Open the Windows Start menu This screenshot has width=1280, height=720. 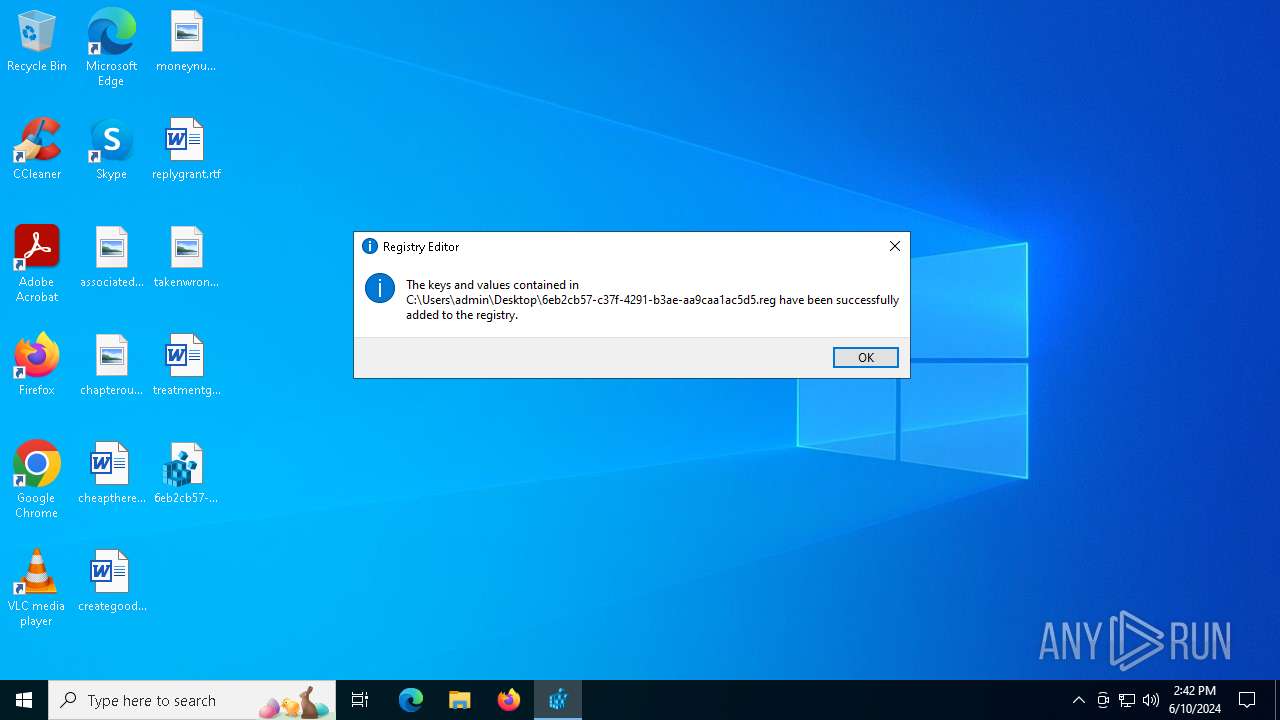click(24, 700)
